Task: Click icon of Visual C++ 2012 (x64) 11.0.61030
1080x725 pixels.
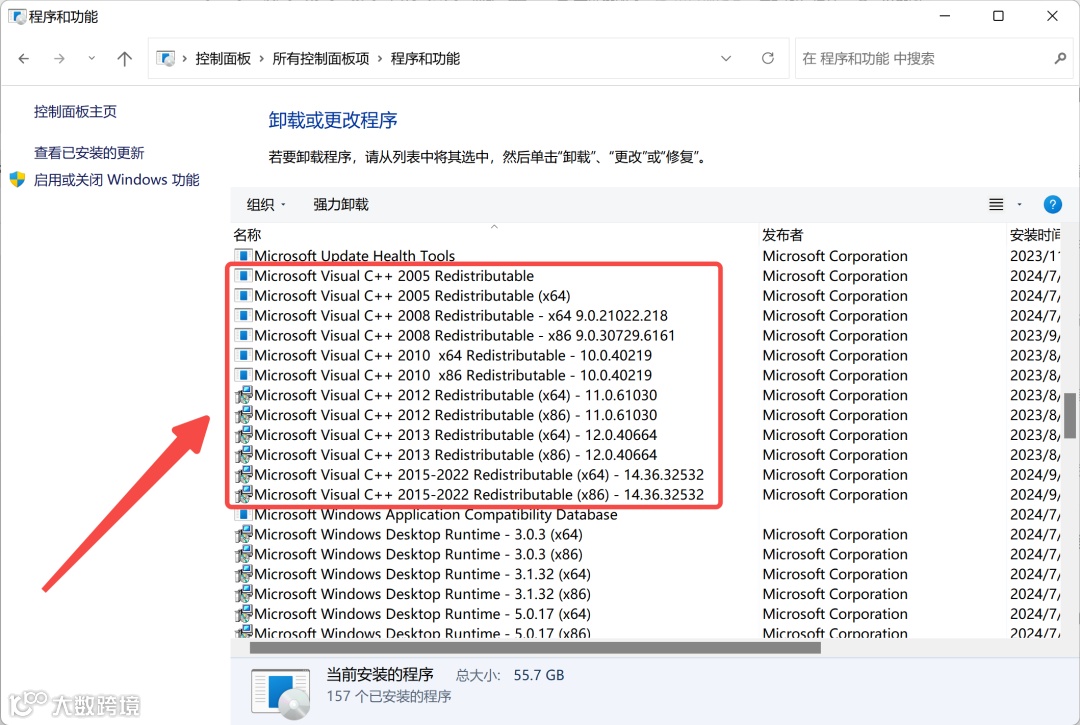Action: click(x=243, y=395)
